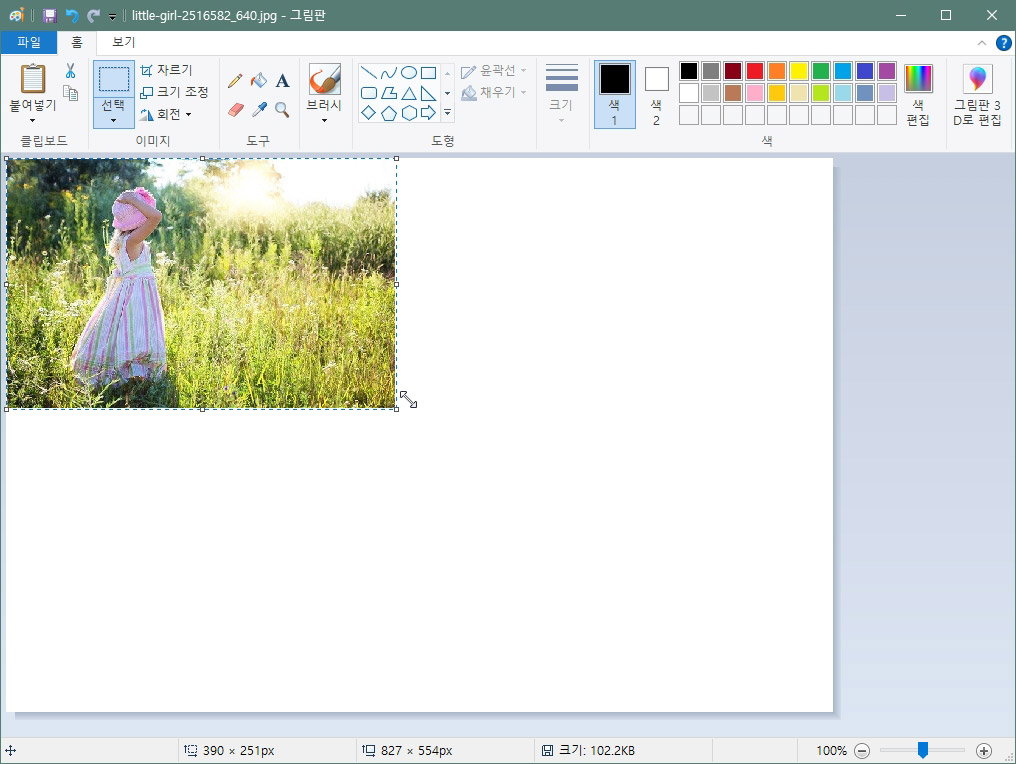
Task: Click the Copy icon in clipboard group
Action: (71, 93)
